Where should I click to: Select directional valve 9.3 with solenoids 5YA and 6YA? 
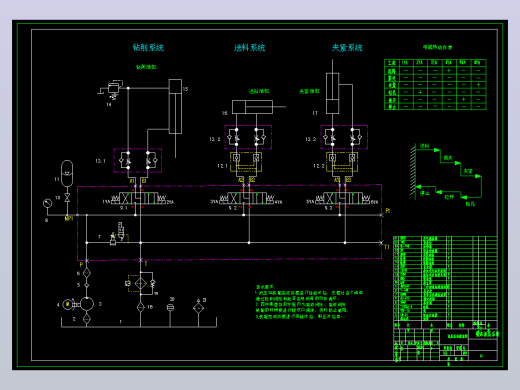pos(343,199)
